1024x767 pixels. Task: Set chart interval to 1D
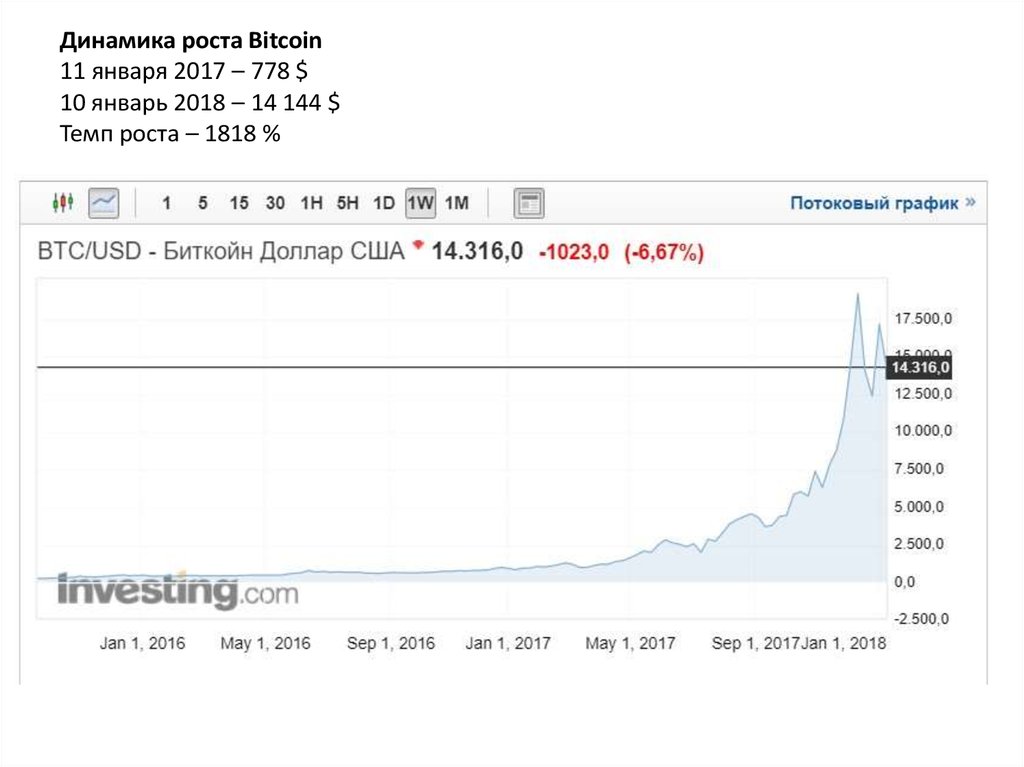(383, 204)
